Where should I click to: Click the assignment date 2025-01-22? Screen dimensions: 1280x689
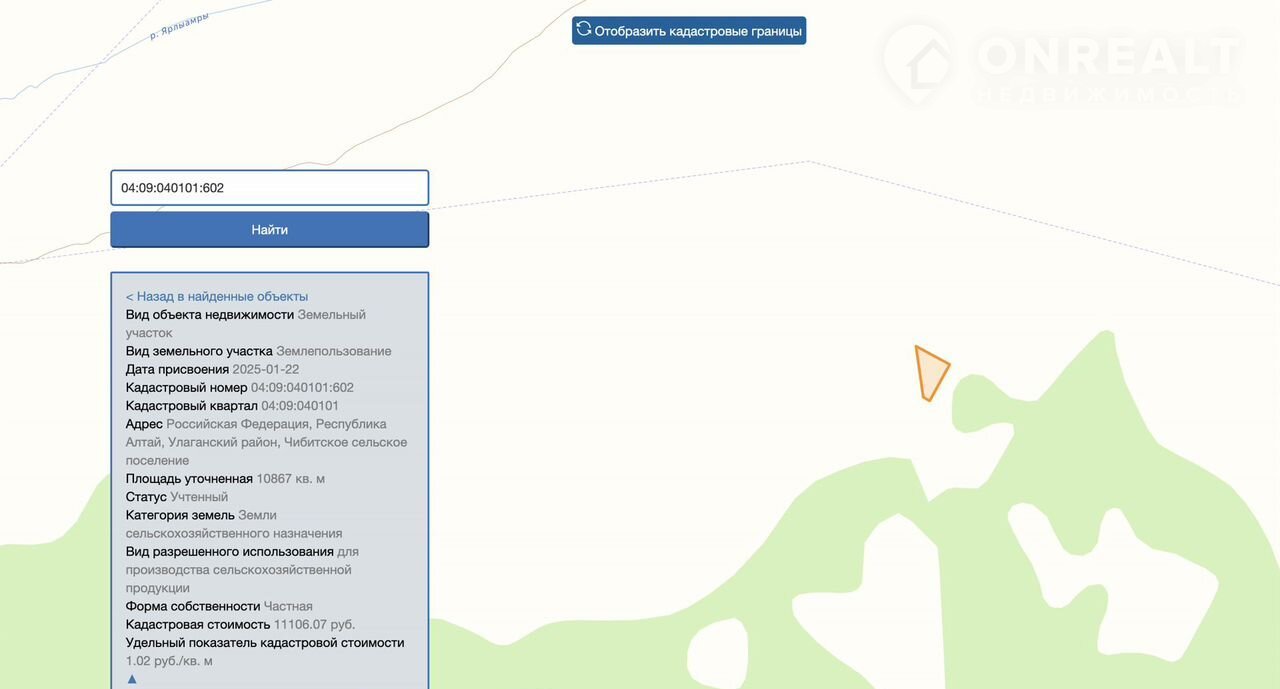tap(266, 369)
